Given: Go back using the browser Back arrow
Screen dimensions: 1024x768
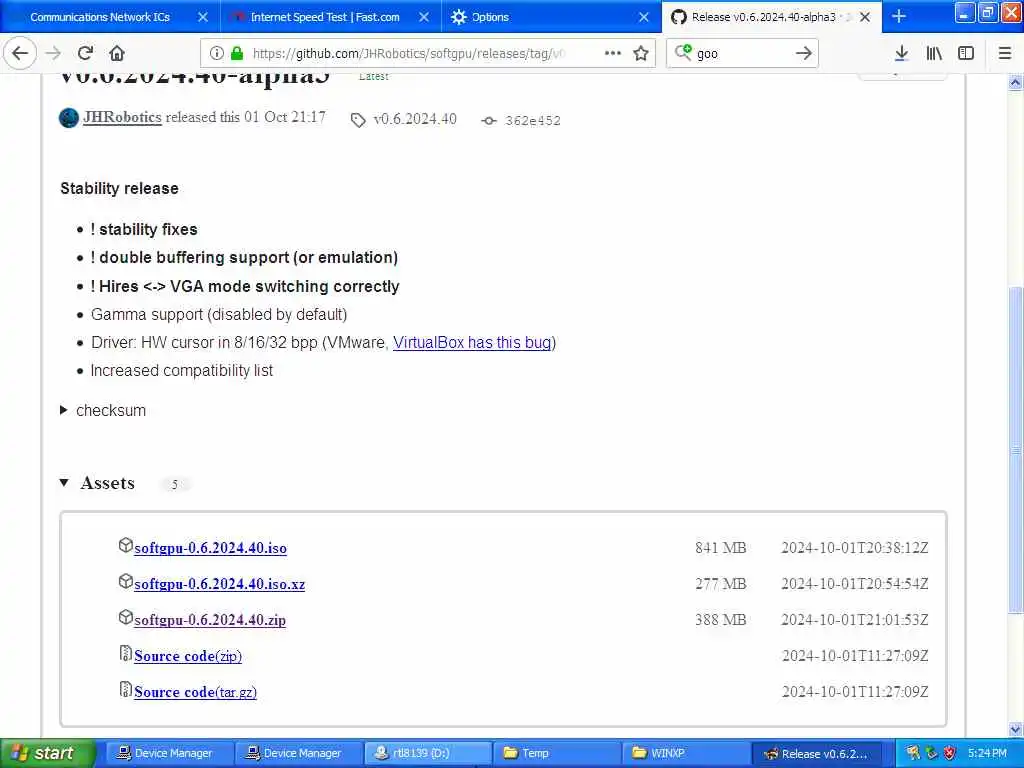Looking at the screenshot, I should 20,53.
